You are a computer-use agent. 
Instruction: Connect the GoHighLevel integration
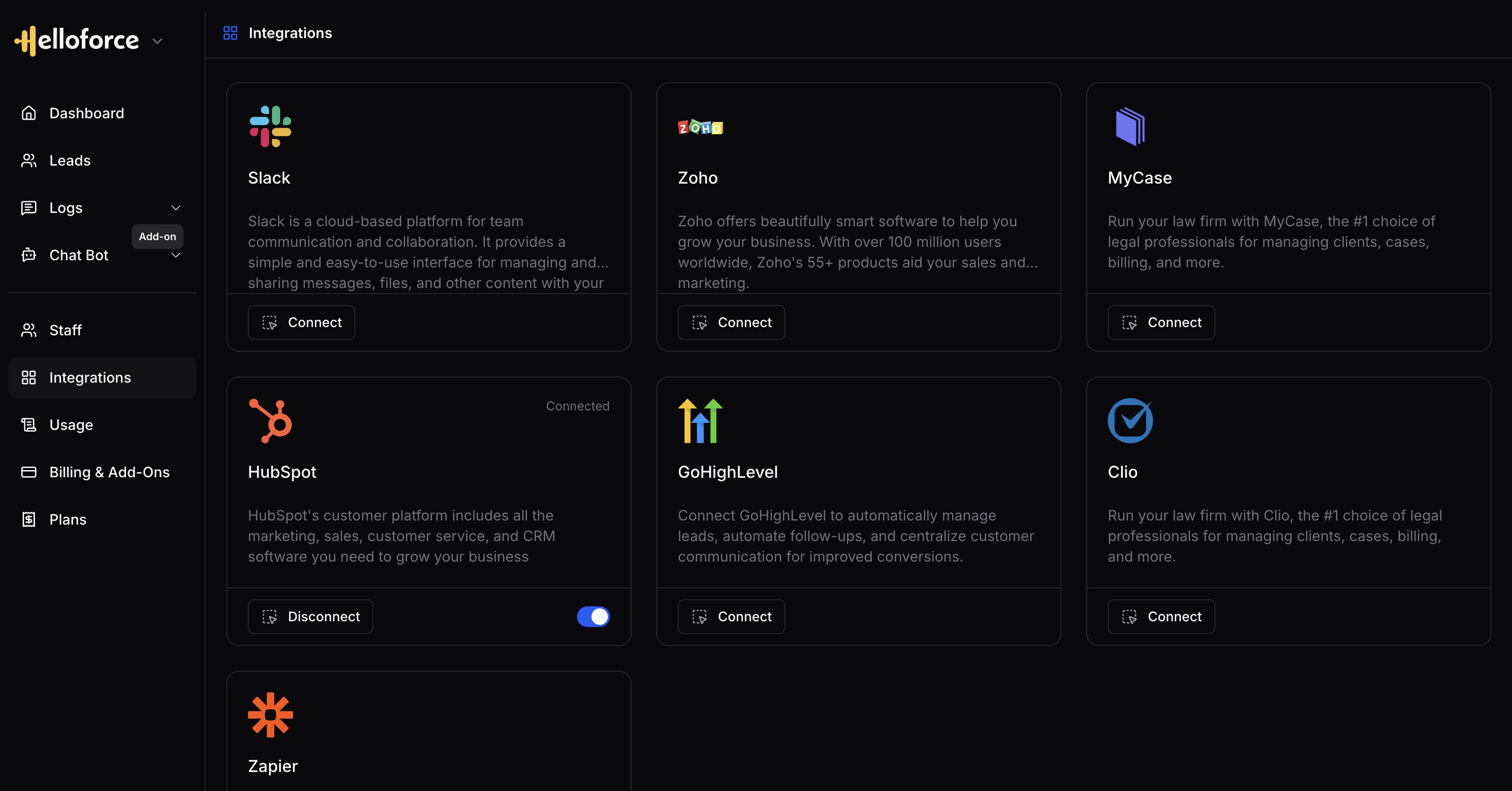[x=731, y=616]
